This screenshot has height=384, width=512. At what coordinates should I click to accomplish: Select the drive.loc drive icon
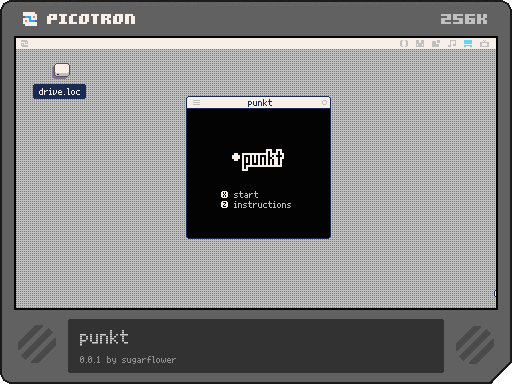point(61,71)
